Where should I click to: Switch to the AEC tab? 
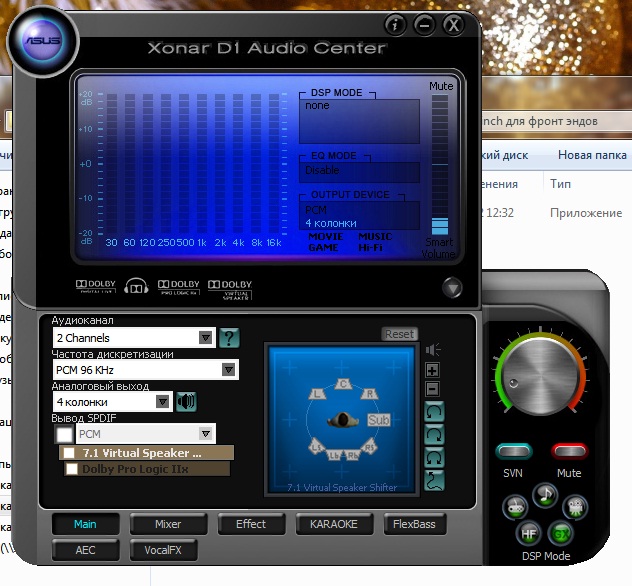pyautogui.click(x=85, y=550)
